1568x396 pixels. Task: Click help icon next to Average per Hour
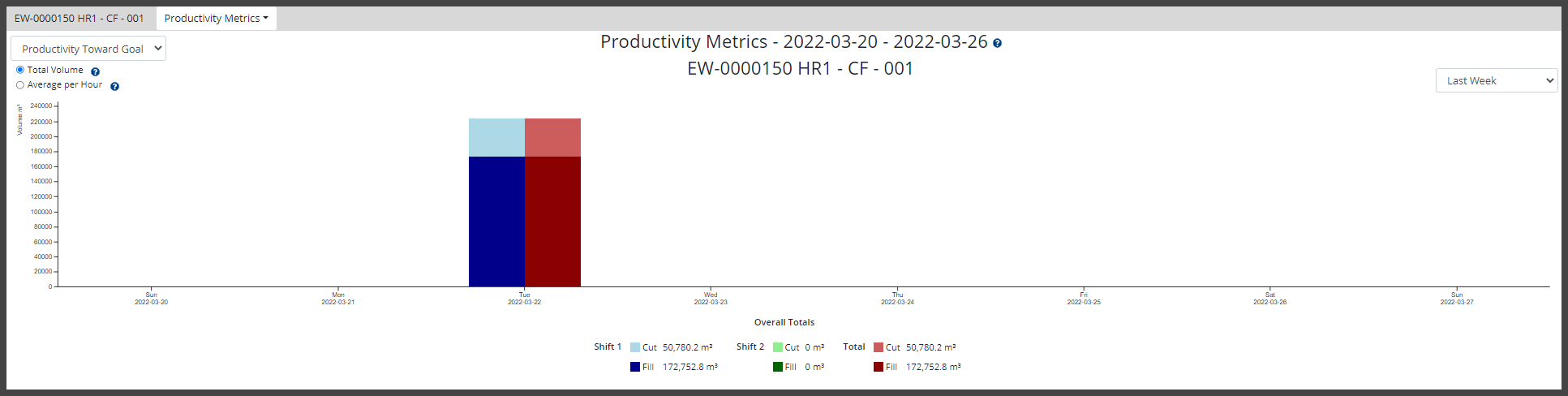(x=114, y=87)
